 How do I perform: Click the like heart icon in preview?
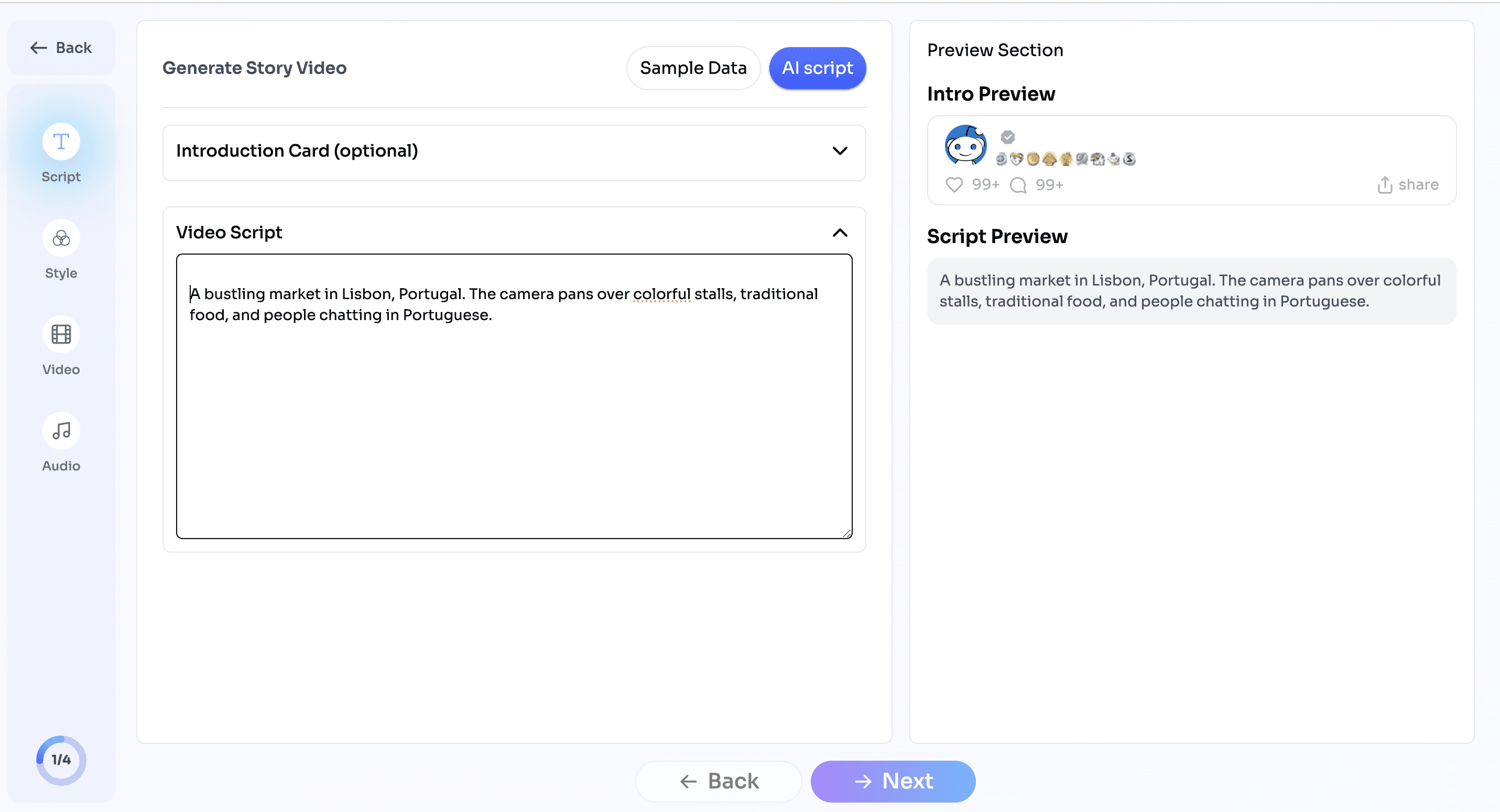click(955, 184)
